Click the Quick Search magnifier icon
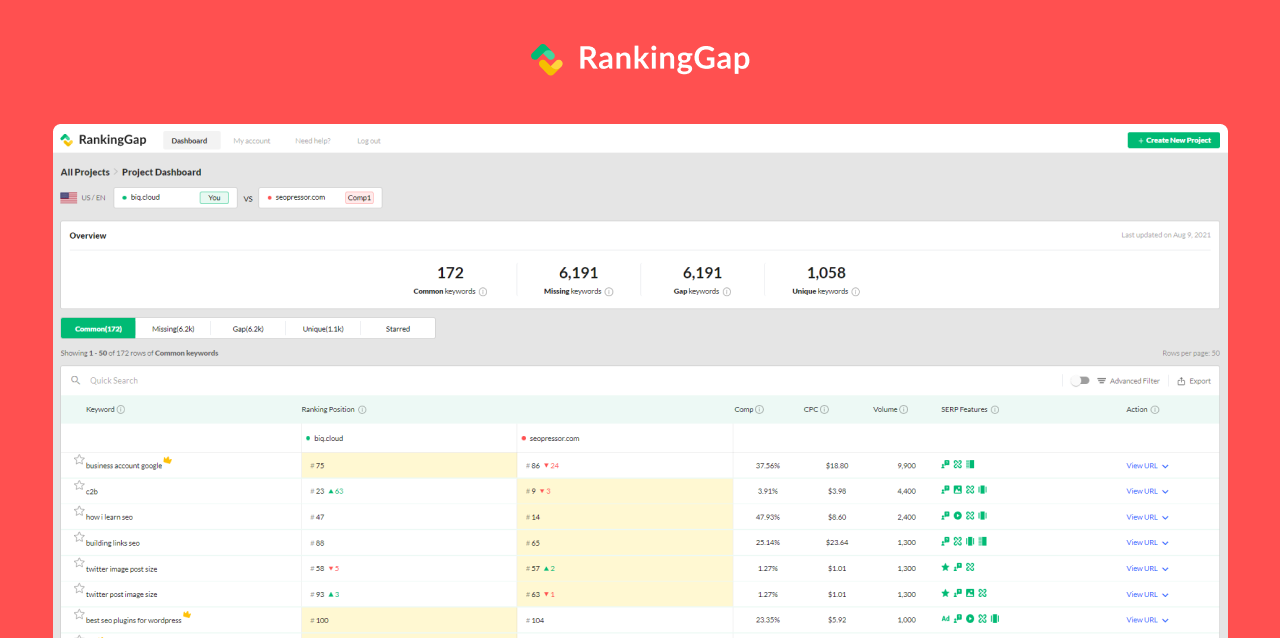1280x638 pixels. (x=75, y=380)
